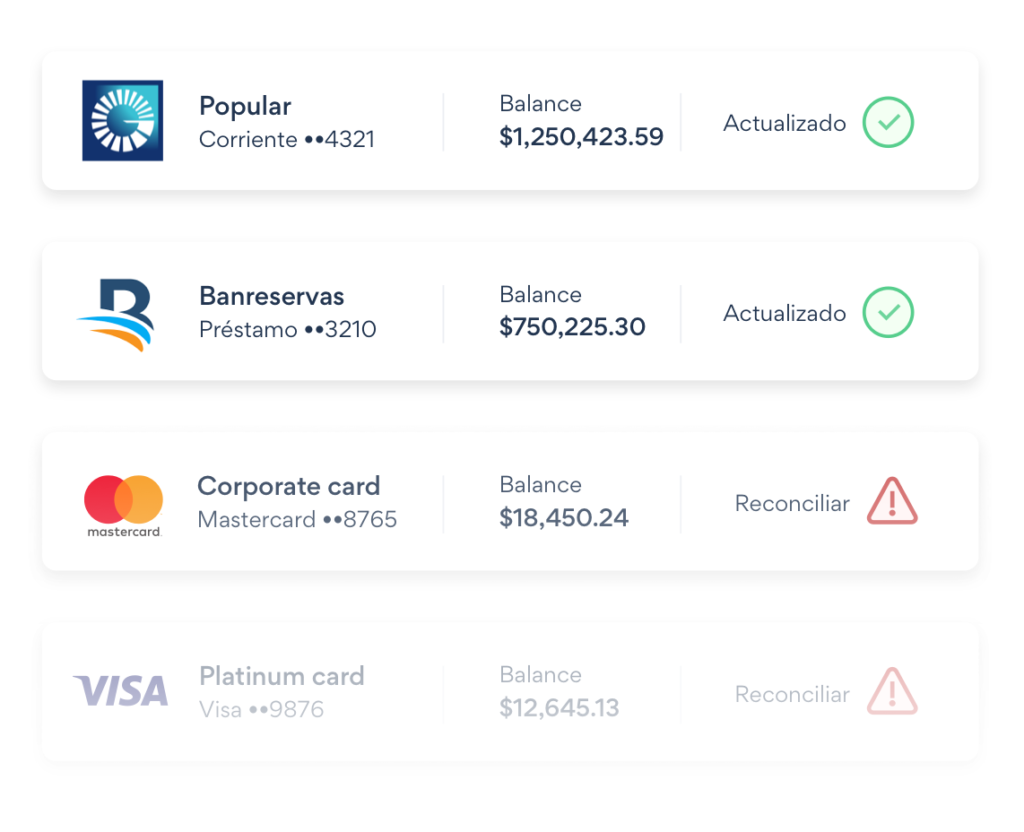This screenshot has height=832, width=1024.
Task: Click the Mastercard logo icon
Action: [x=124, y=505]
